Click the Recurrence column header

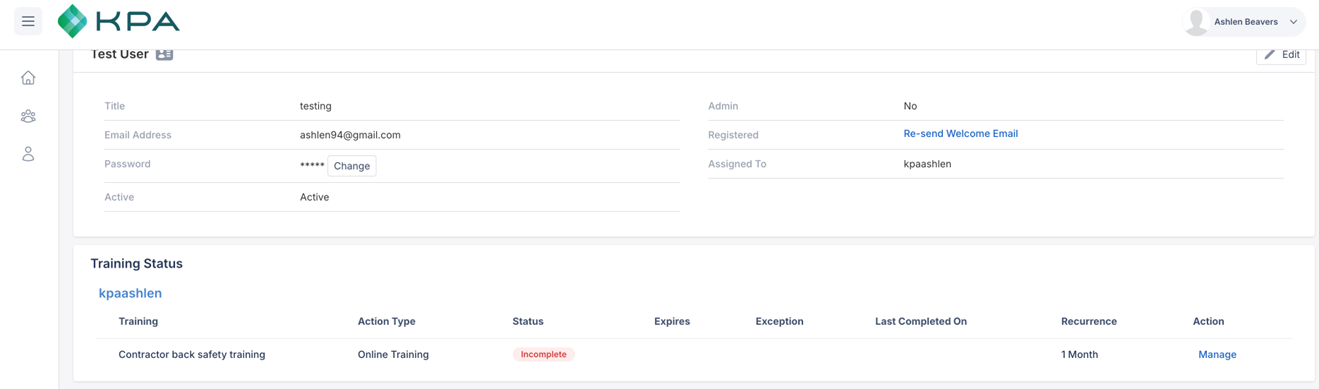[x=1089, y=321]
